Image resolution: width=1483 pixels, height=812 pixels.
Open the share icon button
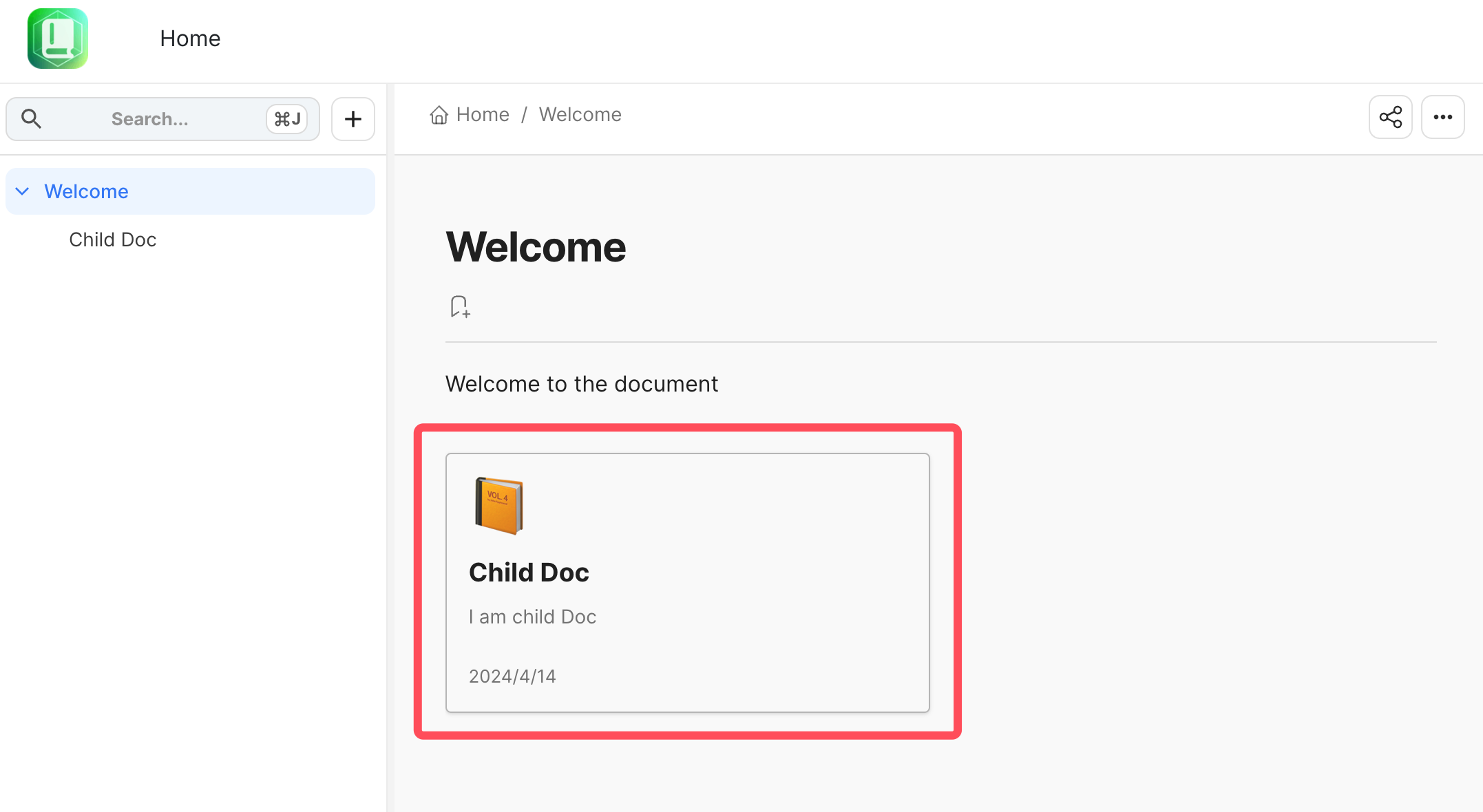(x=1390, y=117)
